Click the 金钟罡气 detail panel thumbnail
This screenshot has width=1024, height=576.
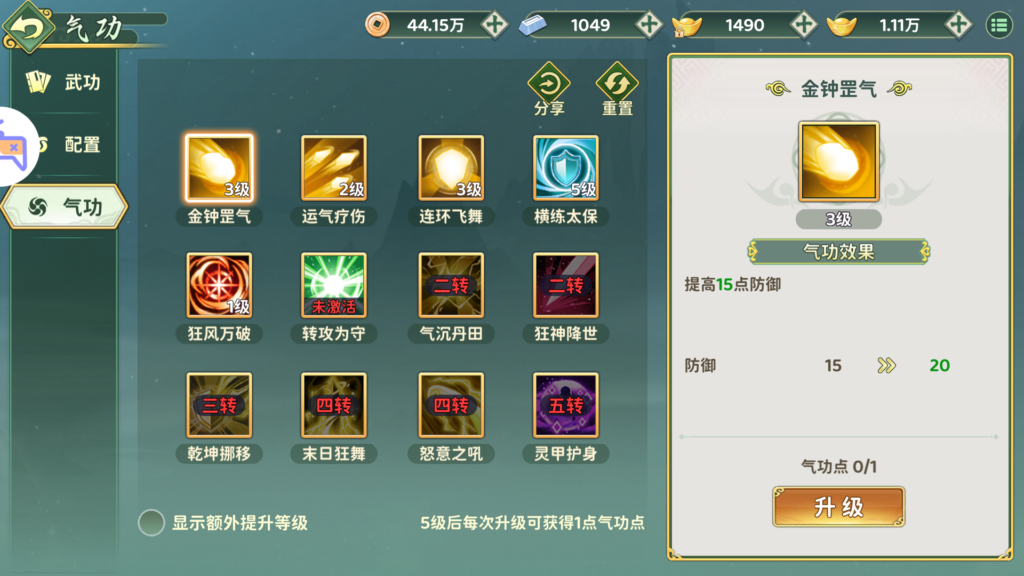tap(839, 161)
